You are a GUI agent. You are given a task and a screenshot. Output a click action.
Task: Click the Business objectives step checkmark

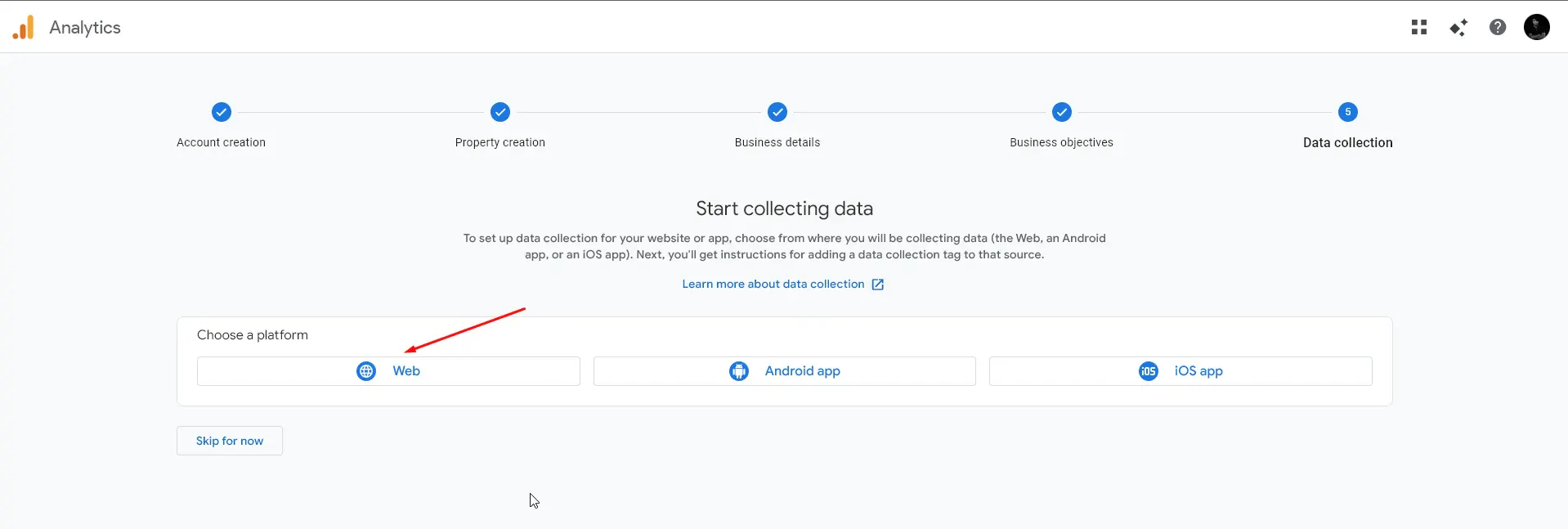[x=1062, y=112]
